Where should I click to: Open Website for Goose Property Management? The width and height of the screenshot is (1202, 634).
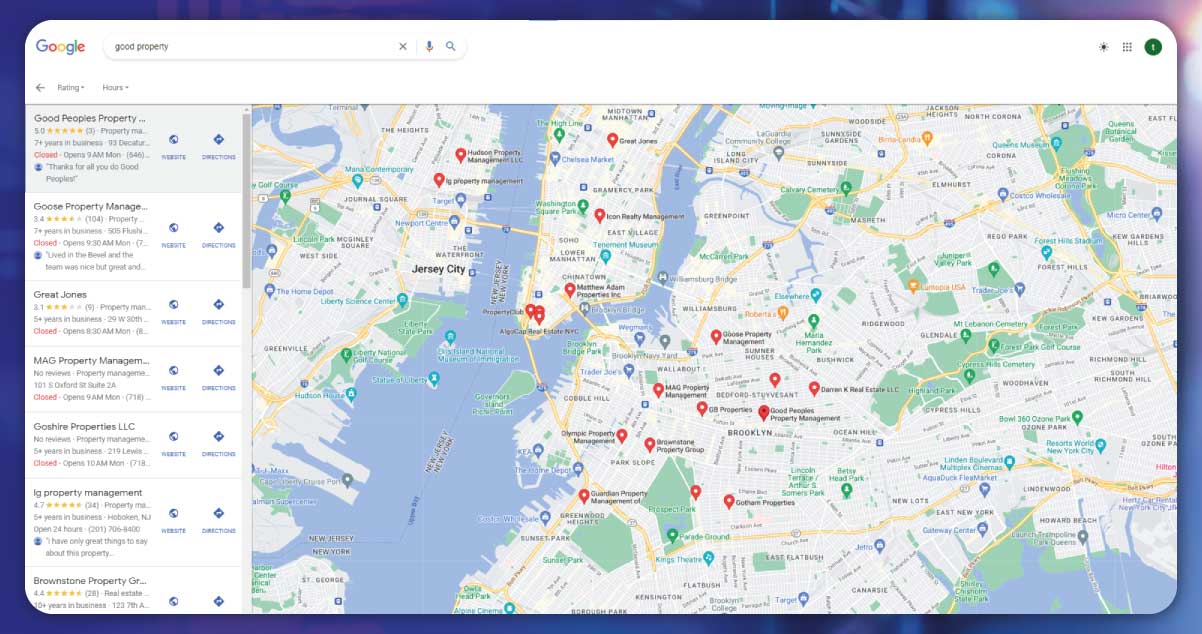click(x=174, y=234)
